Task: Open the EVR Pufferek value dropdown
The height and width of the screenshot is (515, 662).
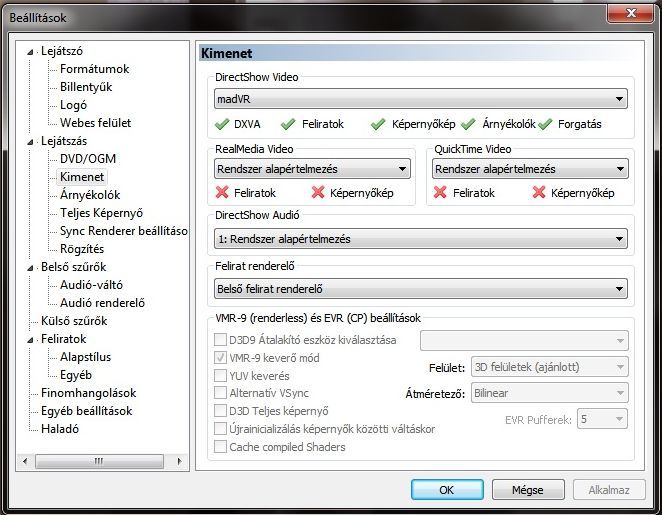Action: click(x=602, y=419)
